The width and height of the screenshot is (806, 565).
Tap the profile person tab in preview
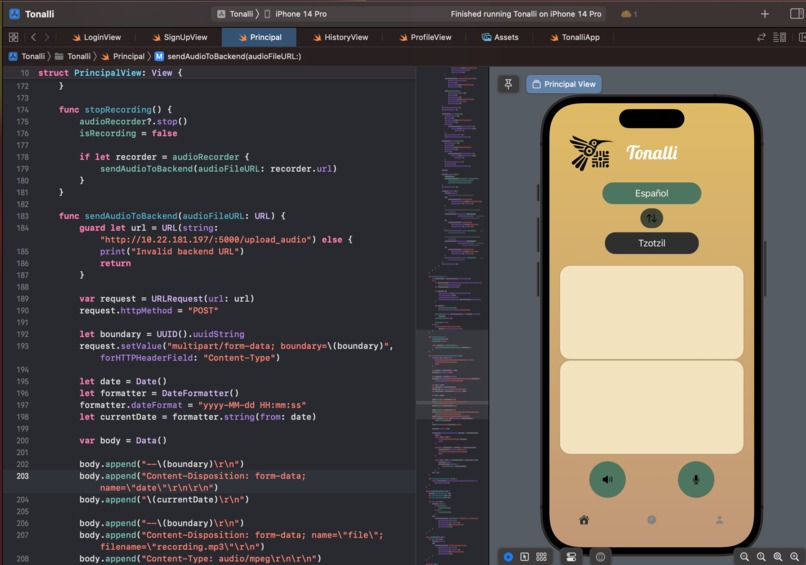click(719, 520)
